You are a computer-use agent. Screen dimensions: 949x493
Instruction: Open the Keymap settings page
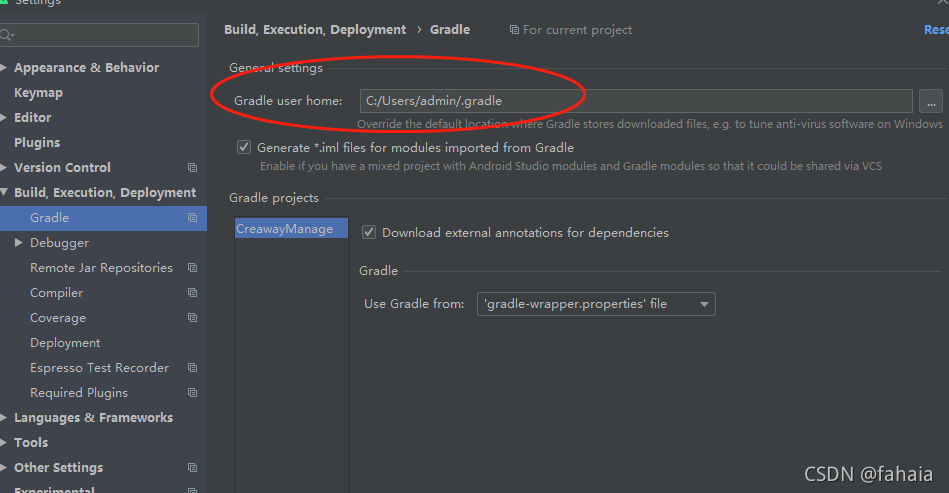(38, 93)
